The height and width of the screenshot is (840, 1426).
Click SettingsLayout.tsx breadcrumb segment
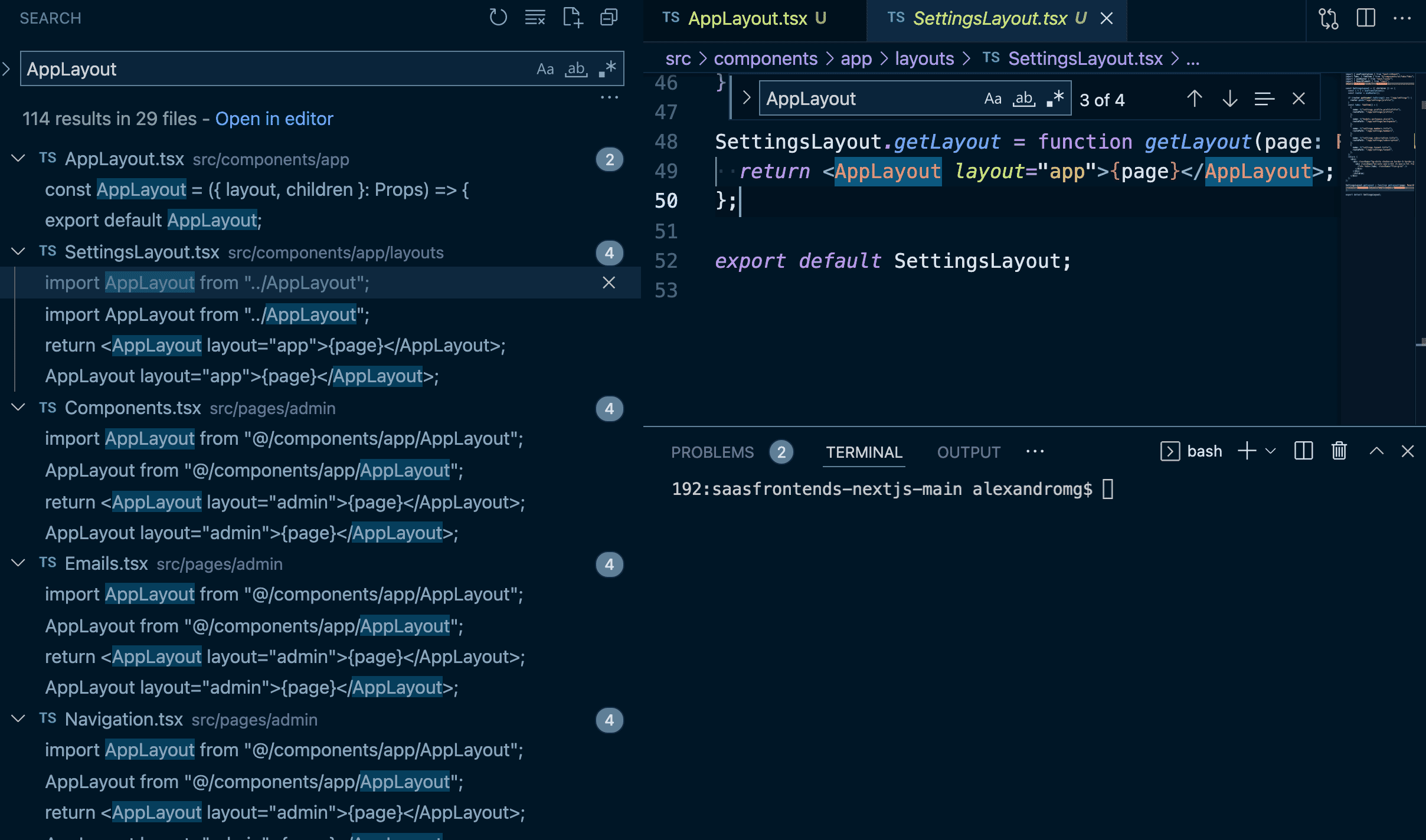pyautogui.click(x=1085, y=58)
